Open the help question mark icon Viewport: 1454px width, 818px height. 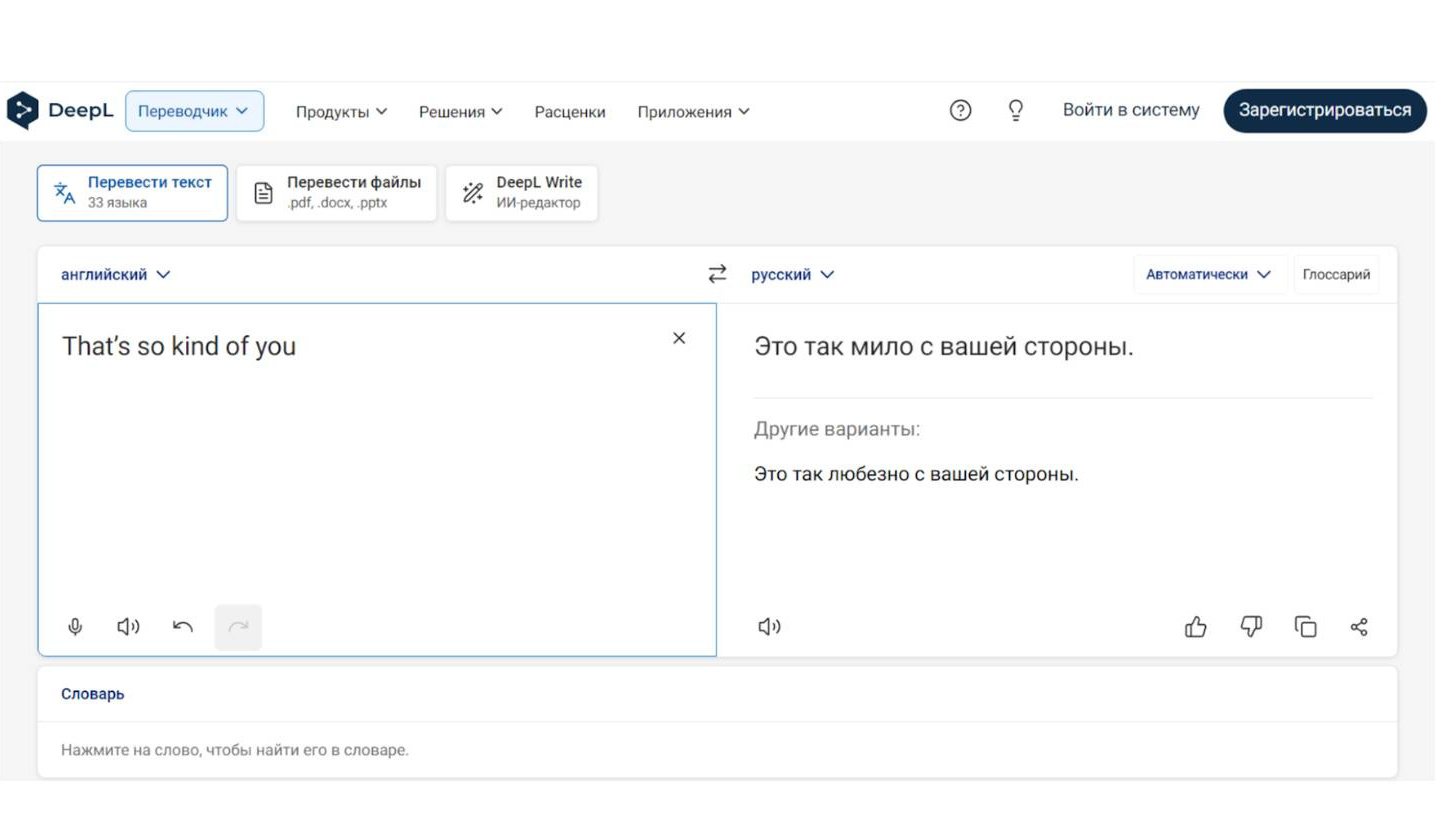click(x=960, y=111)
